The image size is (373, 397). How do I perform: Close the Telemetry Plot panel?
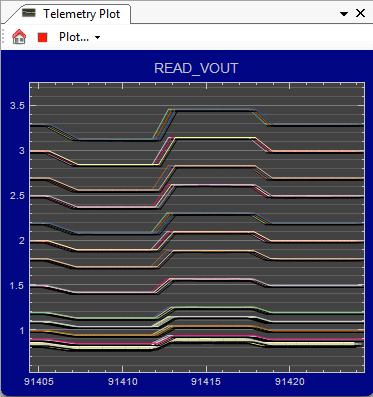tap(360, 13)
